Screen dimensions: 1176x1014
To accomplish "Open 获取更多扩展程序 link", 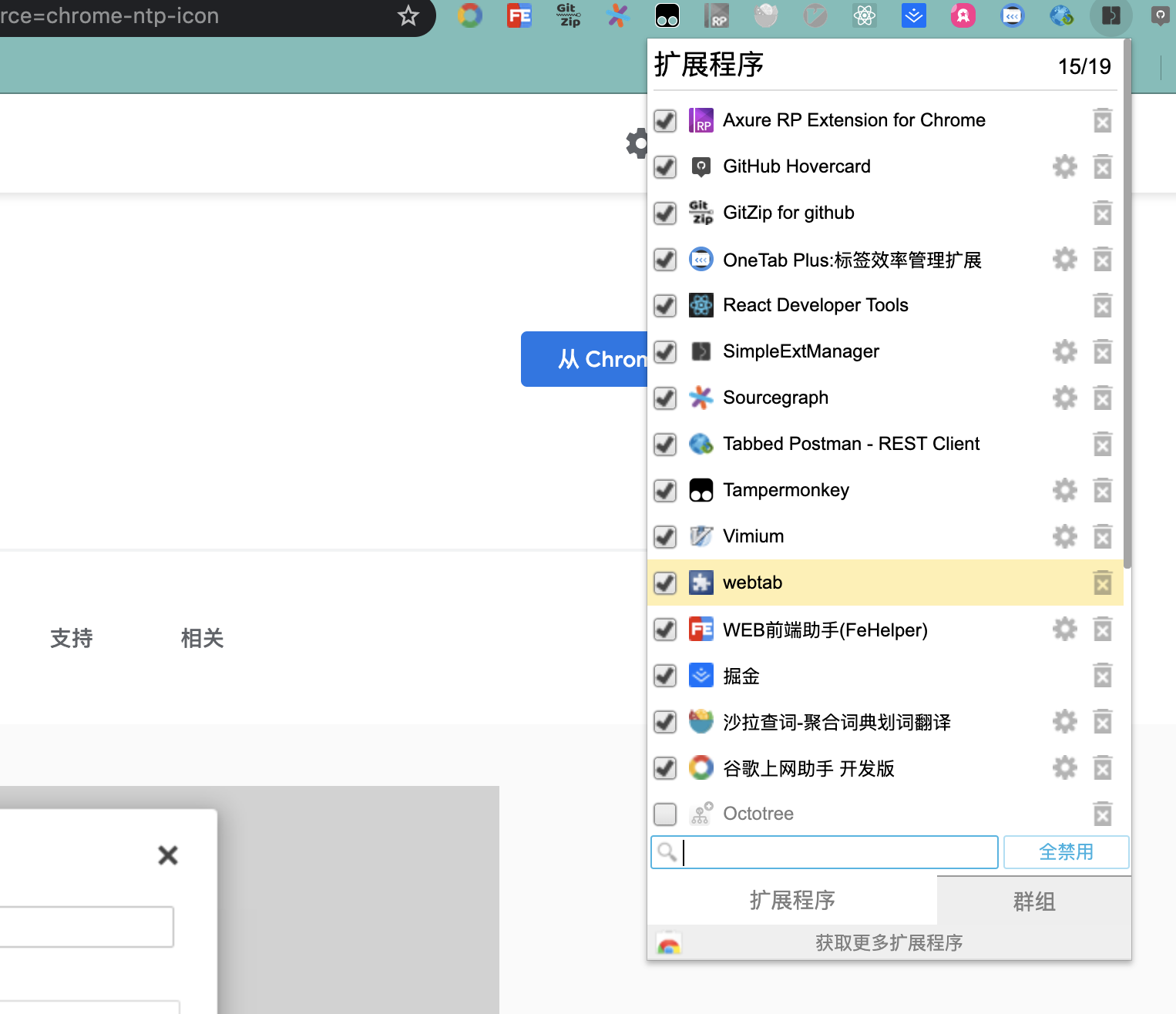I will [x=889, y=942].
